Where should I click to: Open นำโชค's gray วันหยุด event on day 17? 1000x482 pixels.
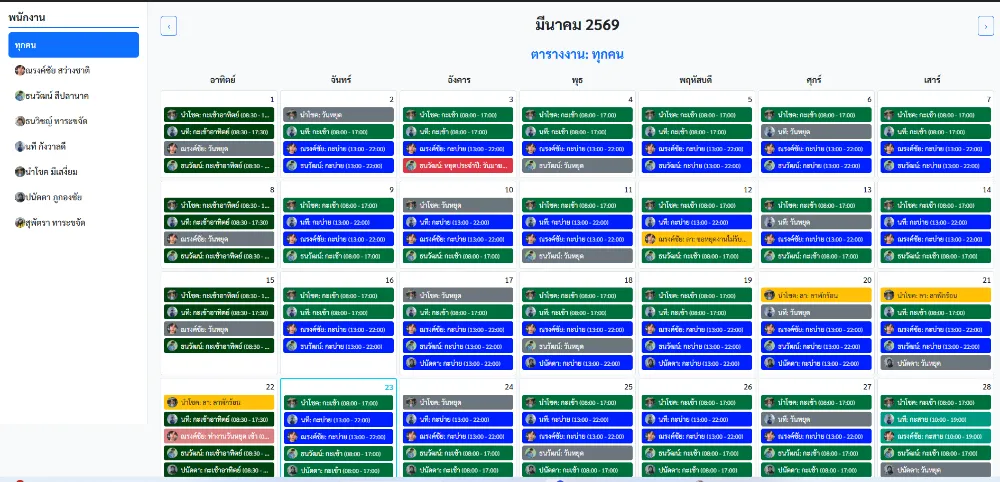(x=457, y=296)
